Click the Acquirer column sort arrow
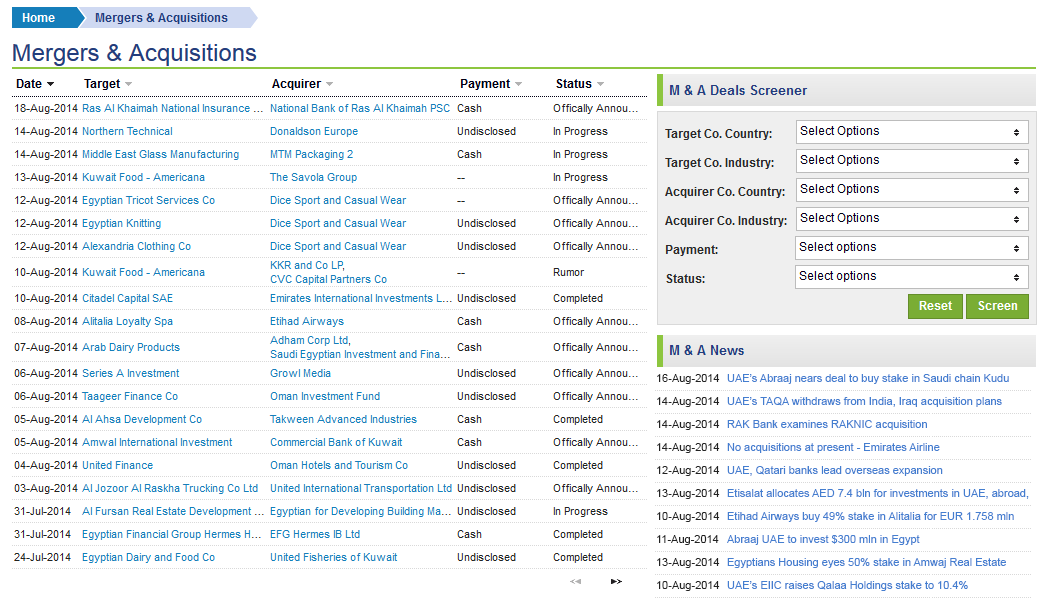The height and width of the screenshot is (604, 1044). pos(330,85)
